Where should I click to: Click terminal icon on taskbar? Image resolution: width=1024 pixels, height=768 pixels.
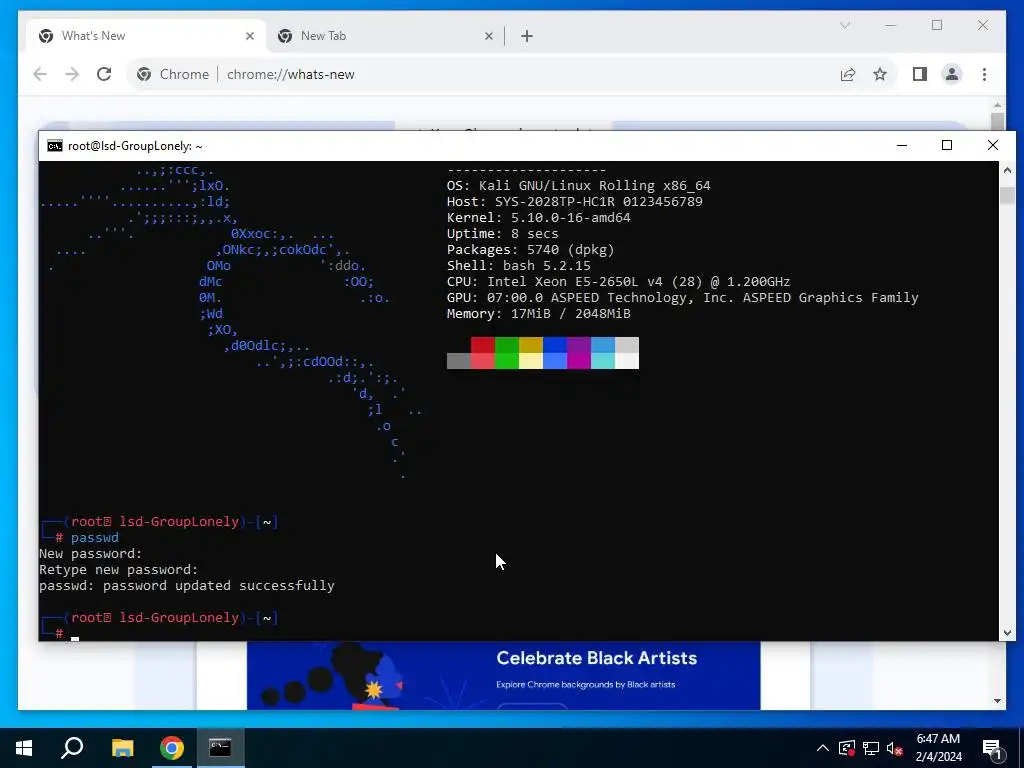(220, 748)
